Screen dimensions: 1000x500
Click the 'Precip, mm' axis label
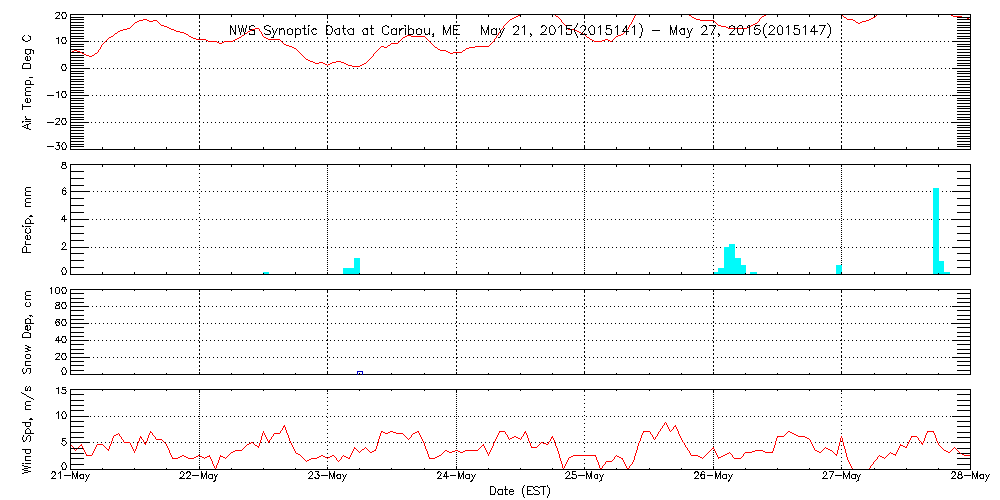(x=28, y=218)
